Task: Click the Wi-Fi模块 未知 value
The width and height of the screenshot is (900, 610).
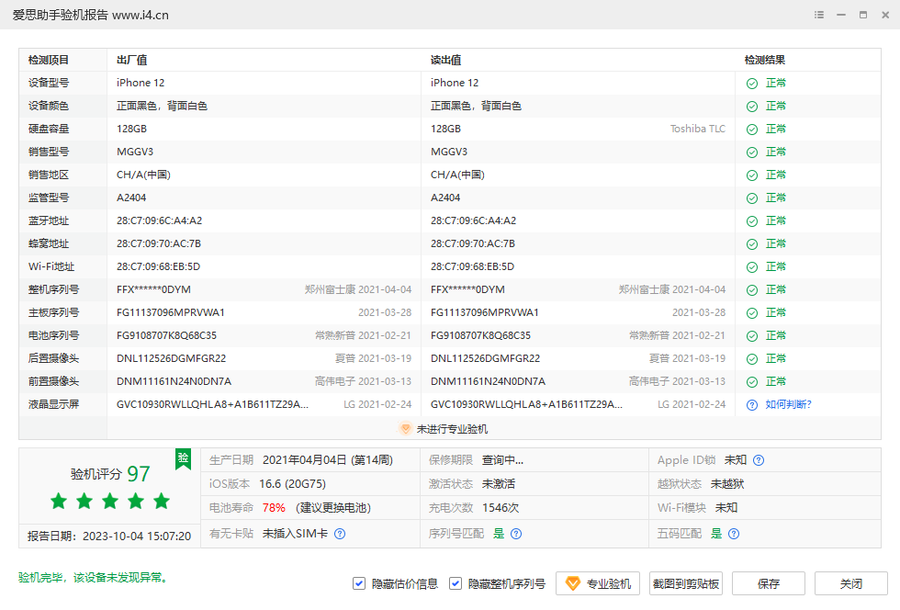Action: click(x=726, y=508)
